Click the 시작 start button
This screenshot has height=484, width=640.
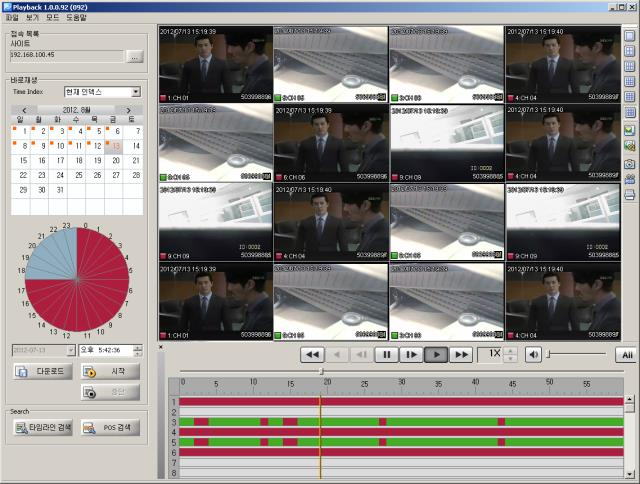(110, 371)
